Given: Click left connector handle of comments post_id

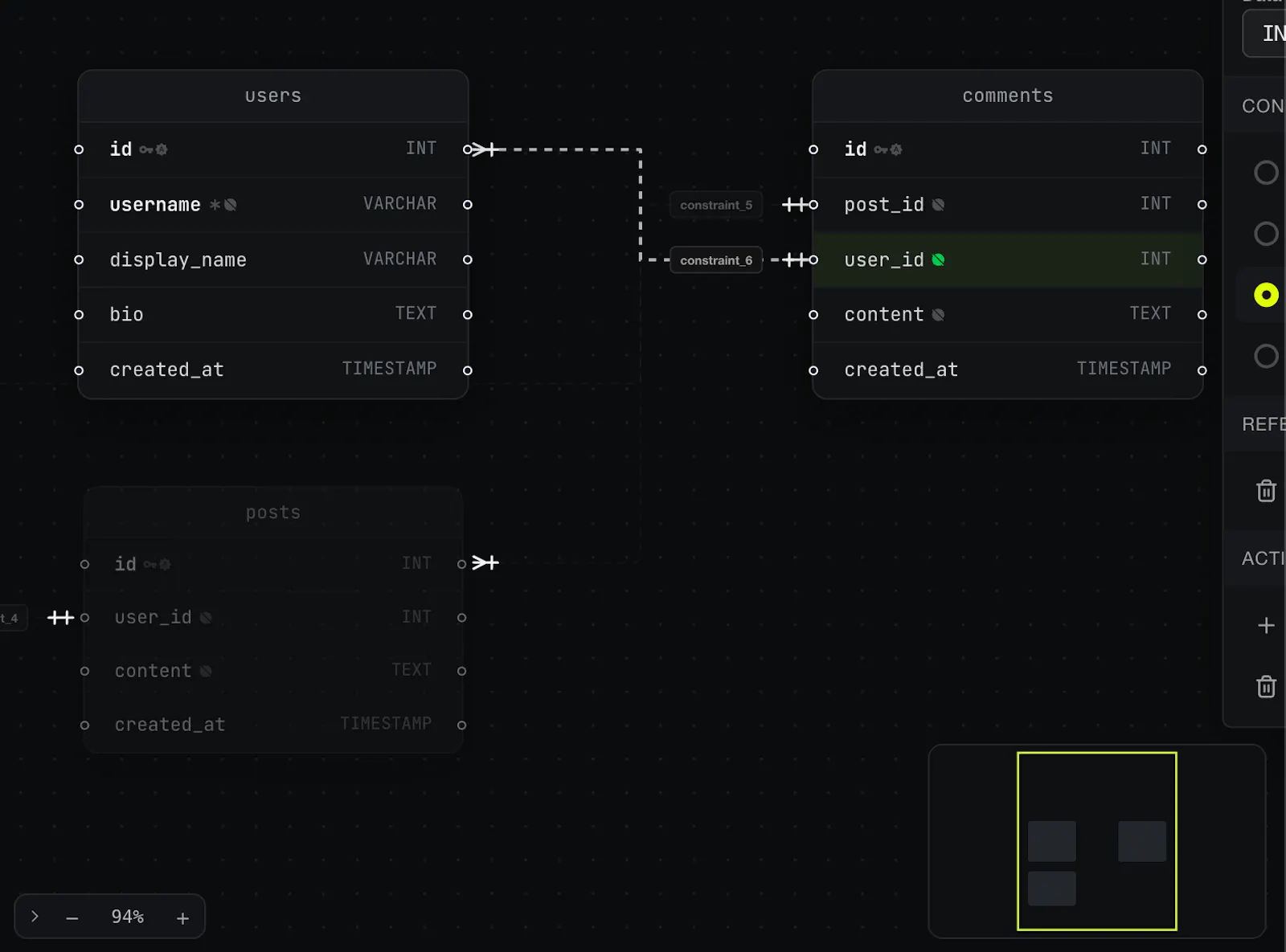Looking at the screenshot, I should (x=813, y=205).
